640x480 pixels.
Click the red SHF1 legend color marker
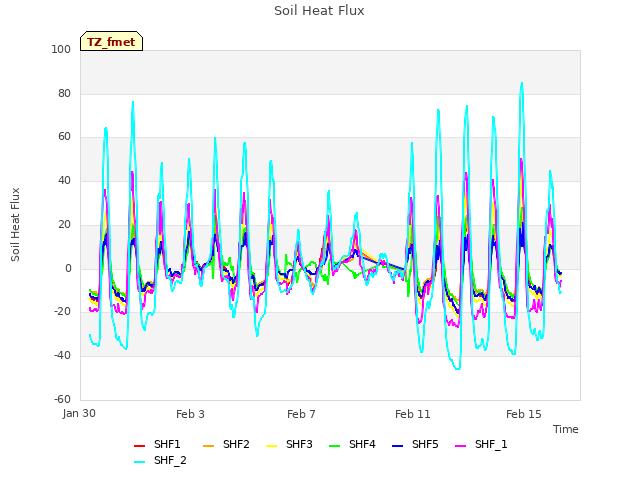point(140,446)
